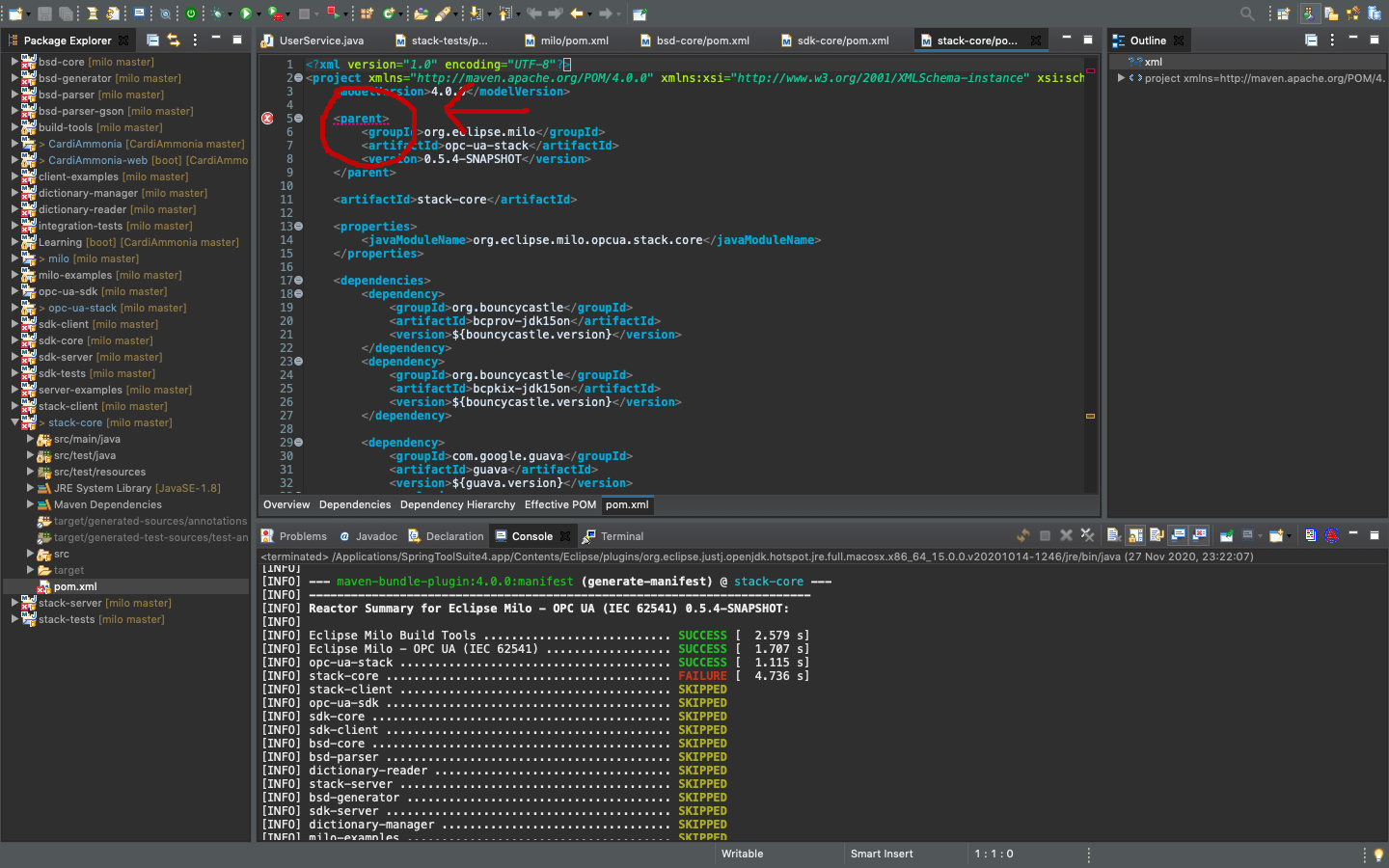Open the Terminal view tab
Image resolution: width=1389 pixels, height=868 pixels.
click(613, 536)
